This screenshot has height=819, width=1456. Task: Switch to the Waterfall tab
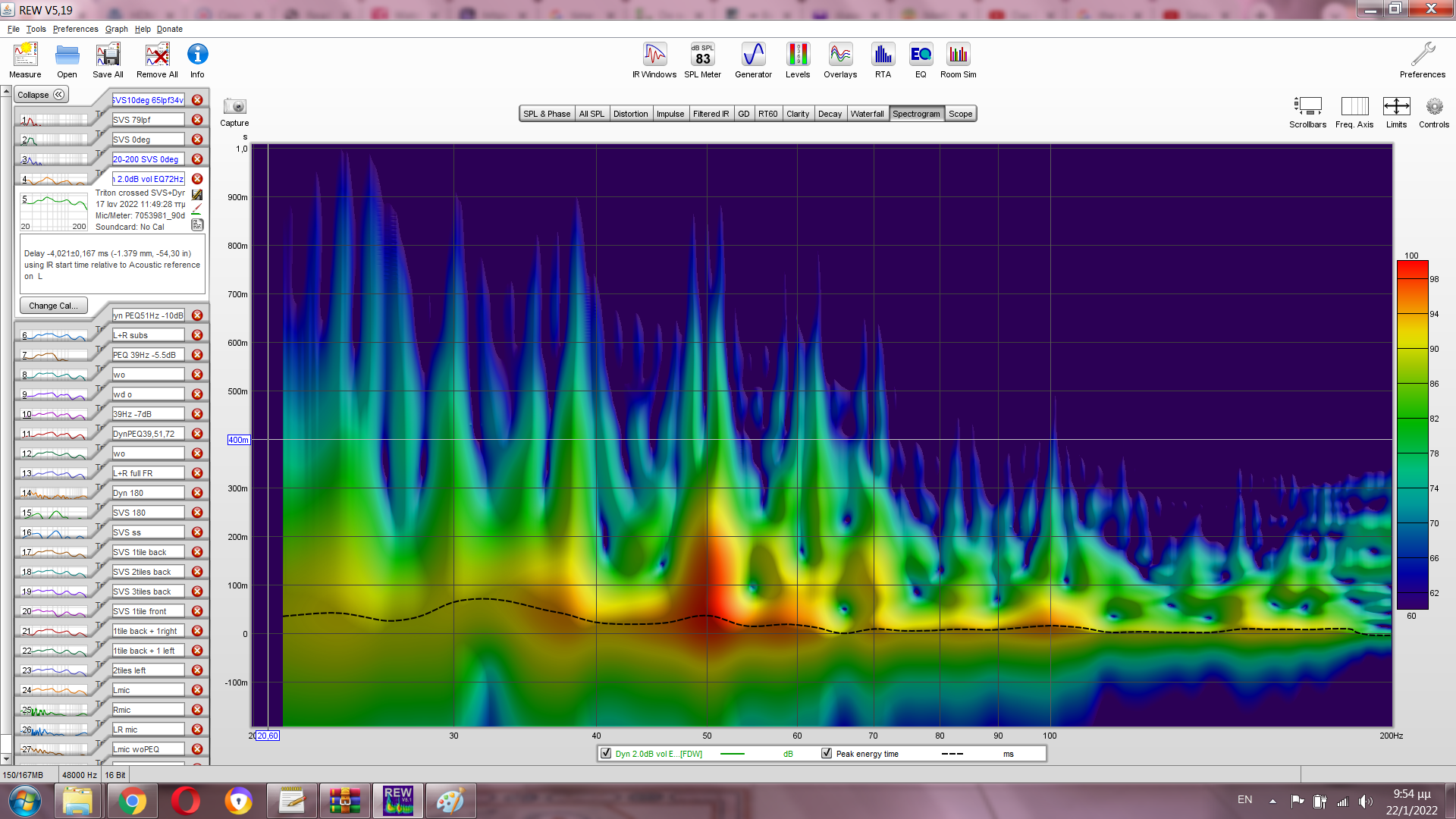(x=867, y=114)
